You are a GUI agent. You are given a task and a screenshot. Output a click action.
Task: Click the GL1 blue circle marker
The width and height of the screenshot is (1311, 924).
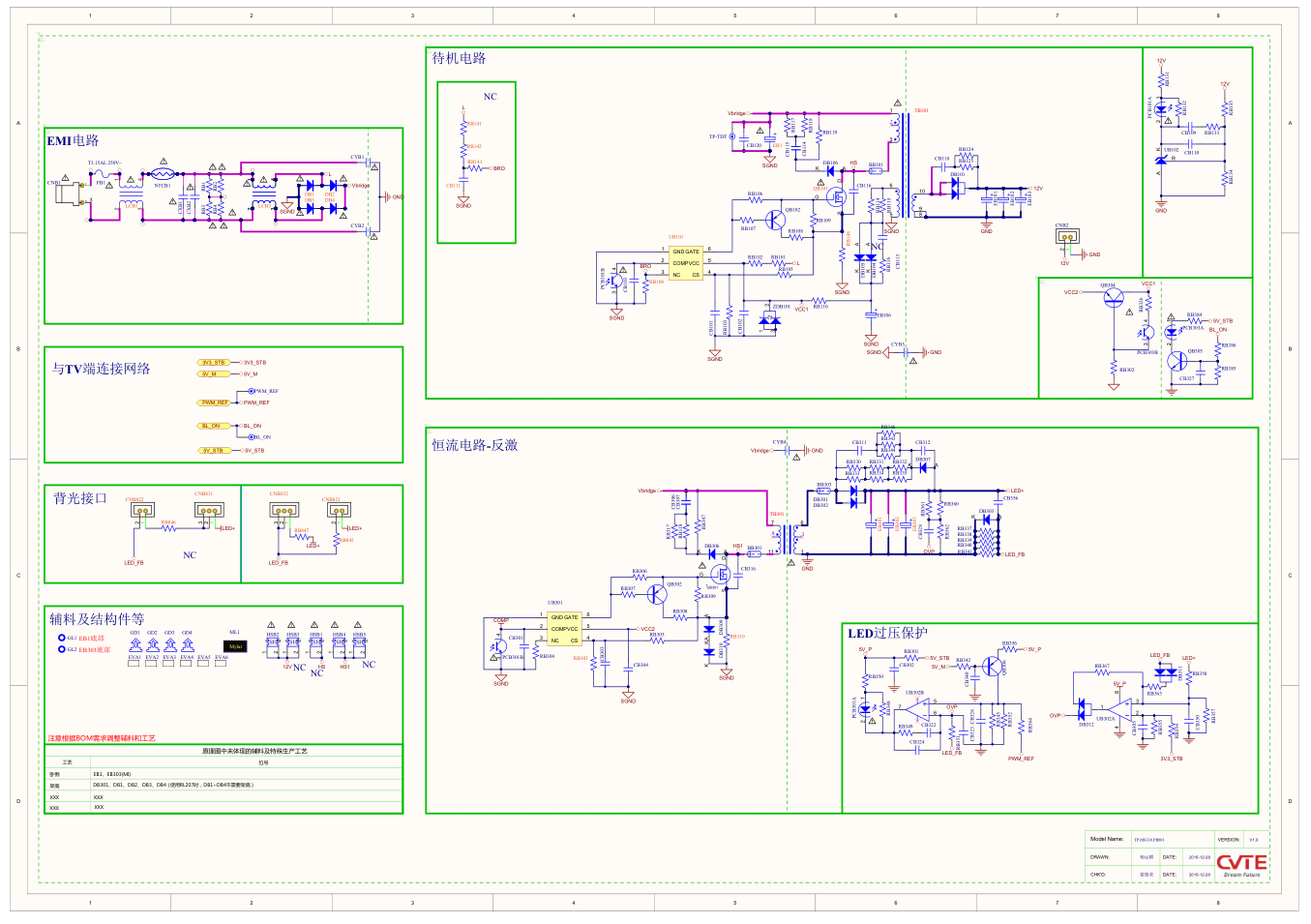62,638
